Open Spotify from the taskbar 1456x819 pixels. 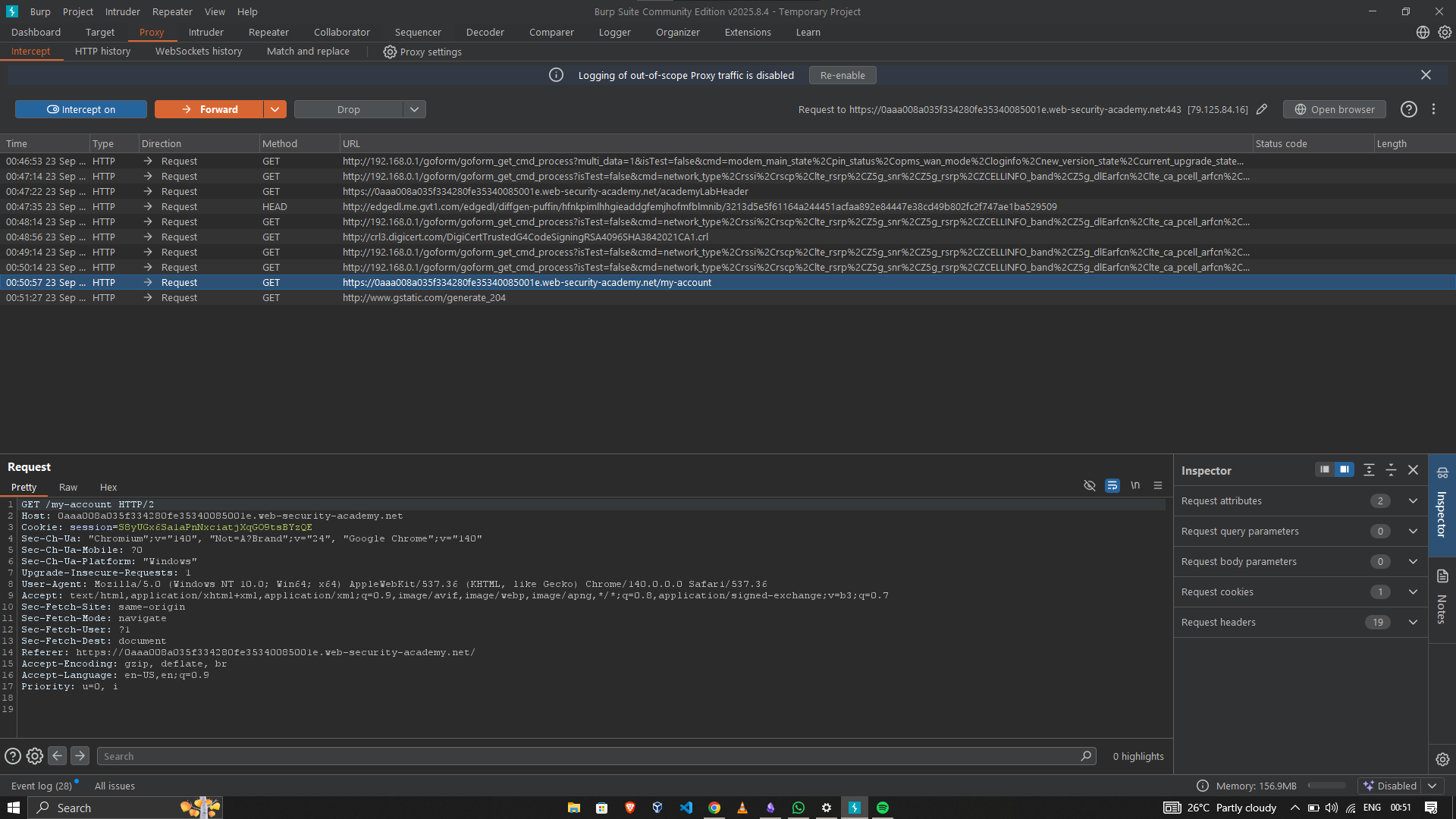(x=883, y=808)
